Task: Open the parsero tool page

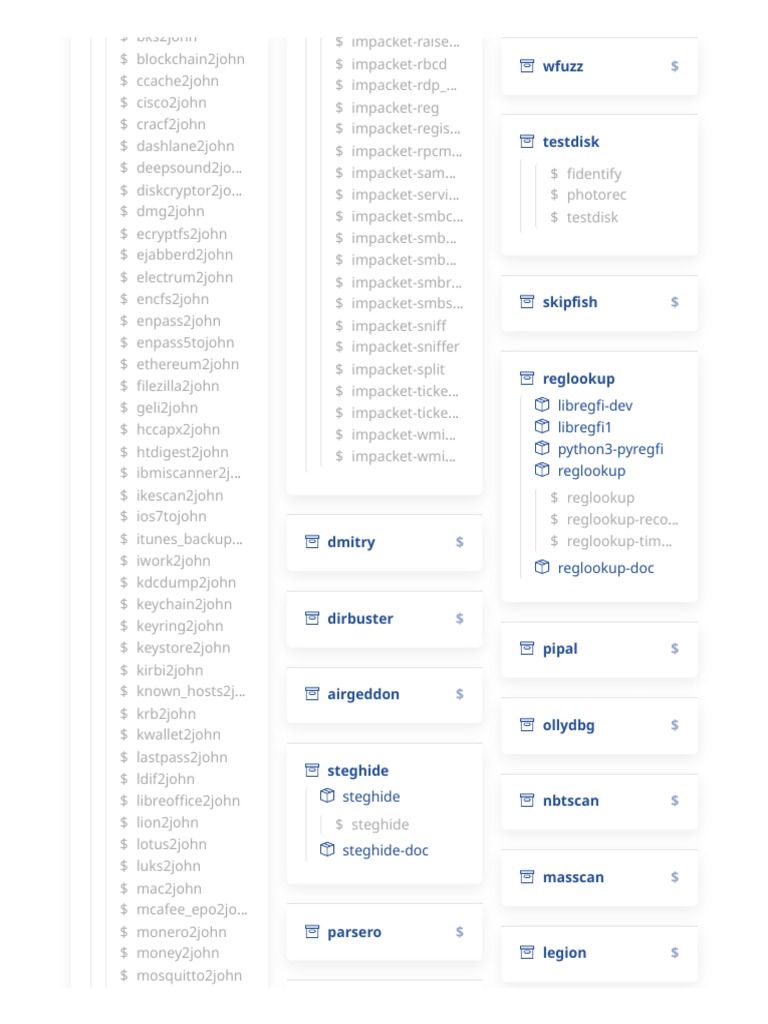Action: click(354, 932)
